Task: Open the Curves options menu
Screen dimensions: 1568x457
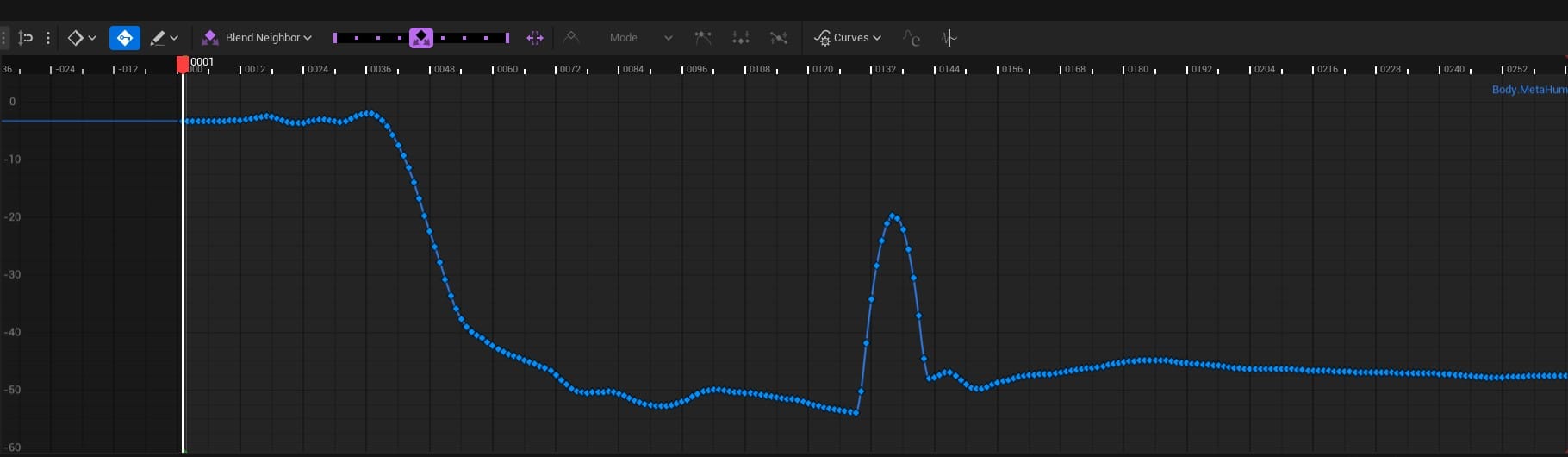Action: tap(848, 38)
